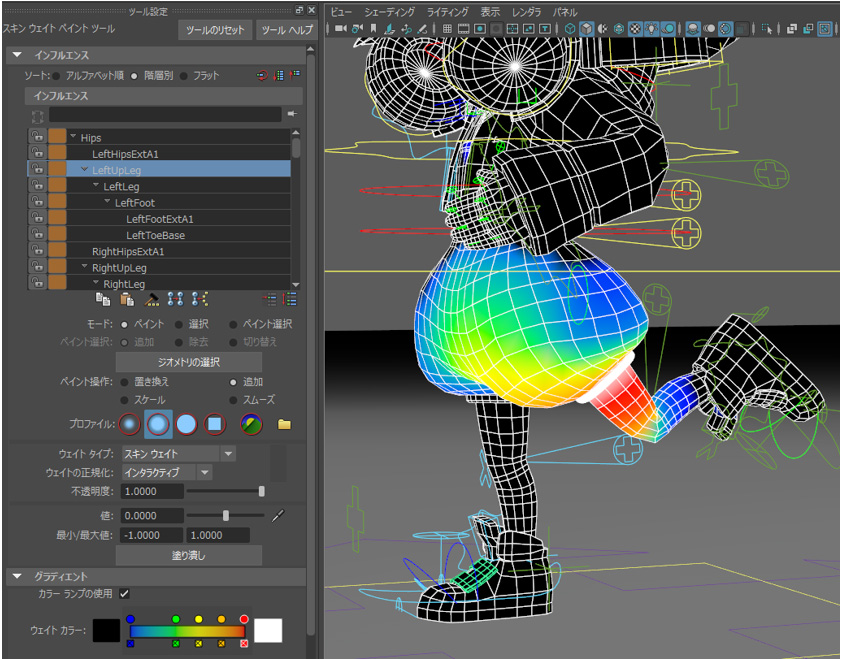
Task: Select the square brush profile
Action: 215,424
